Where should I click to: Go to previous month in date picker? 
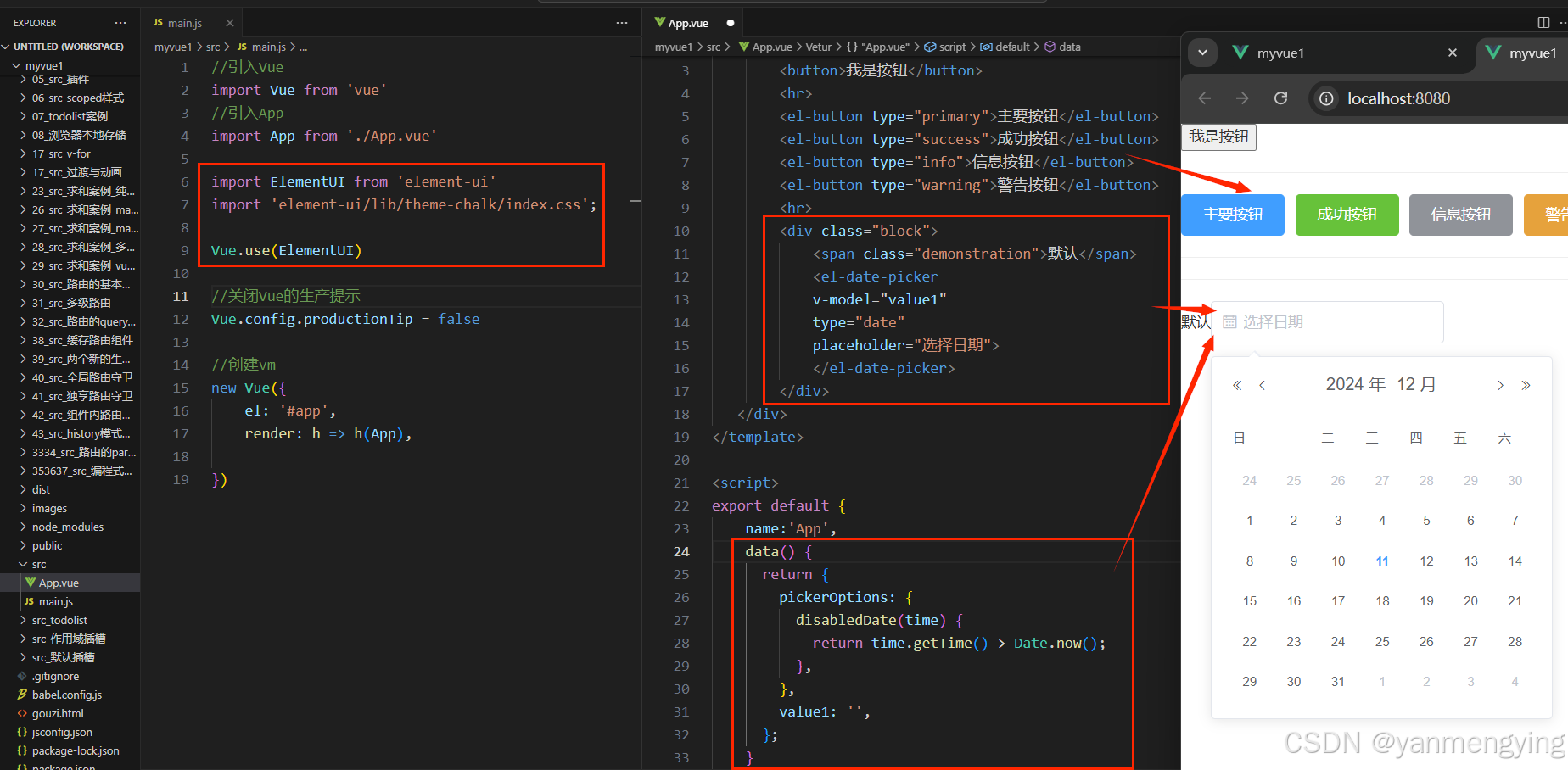tap(1263, 386)
